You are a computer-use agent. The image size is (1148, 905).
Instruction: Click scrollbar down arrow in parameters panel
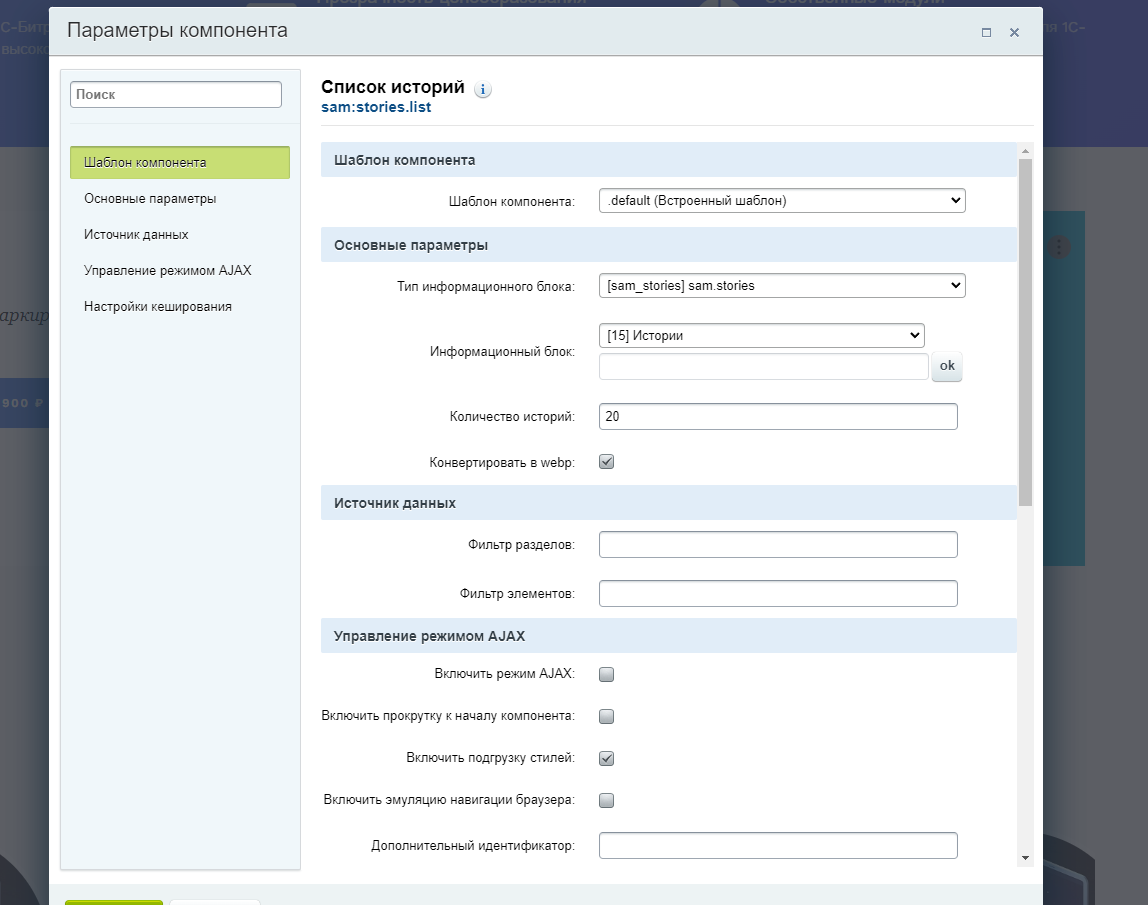[1025, 858]
